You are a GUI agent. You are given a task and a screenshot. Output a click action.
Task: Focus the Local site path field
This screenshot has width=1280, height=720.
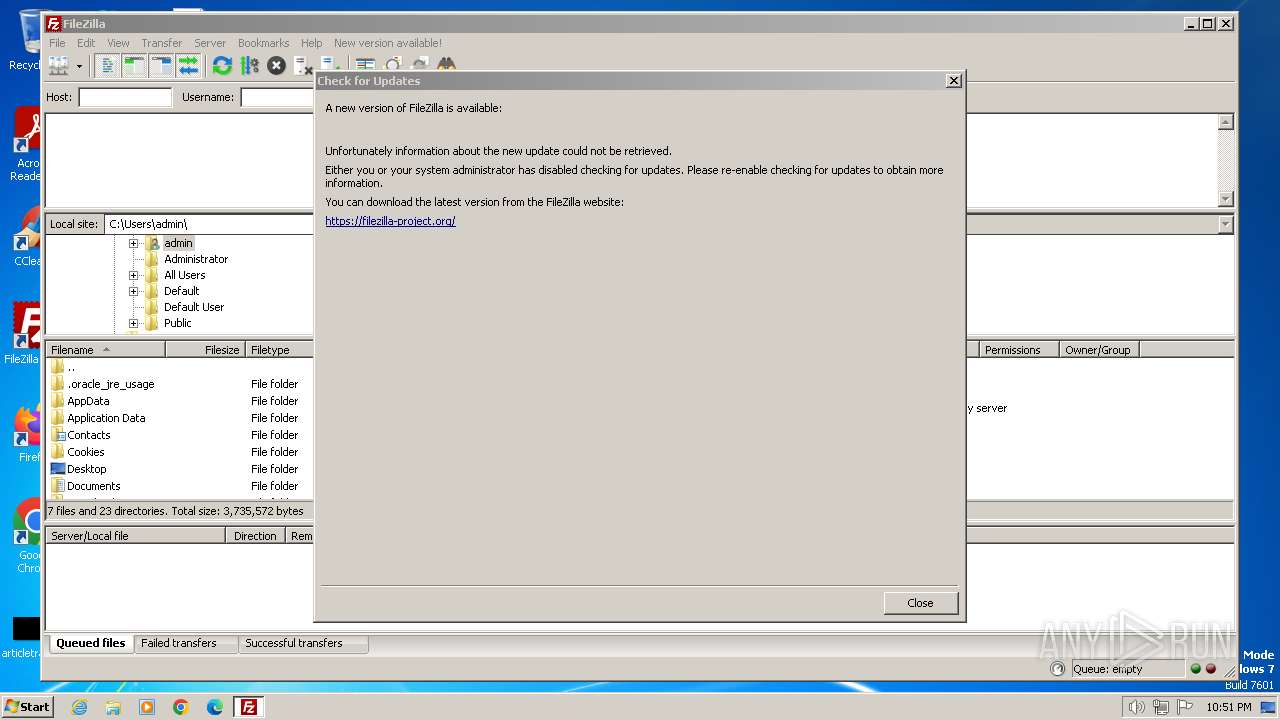[x=209, y=224]
